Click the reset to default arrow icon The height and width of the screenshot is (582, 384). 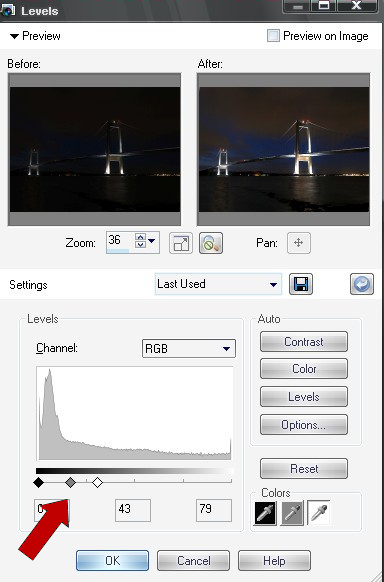pyautogui.click(x=362, y=284)
